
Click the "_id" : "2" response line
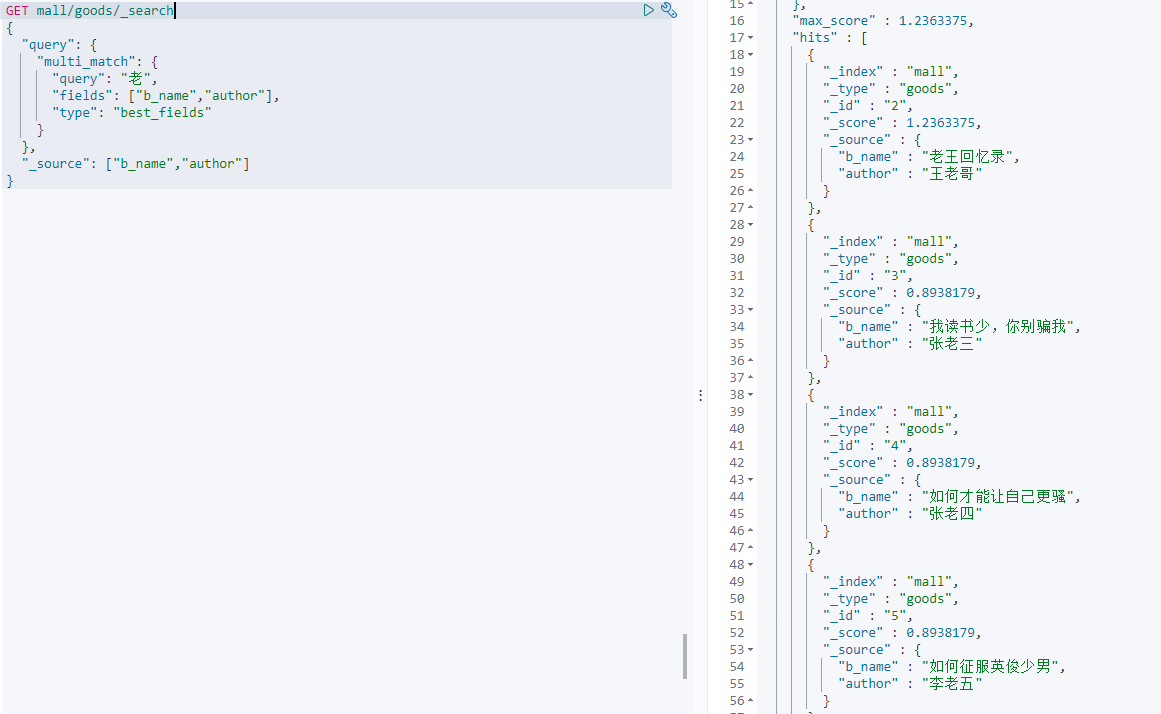click(x=868, y=106)
